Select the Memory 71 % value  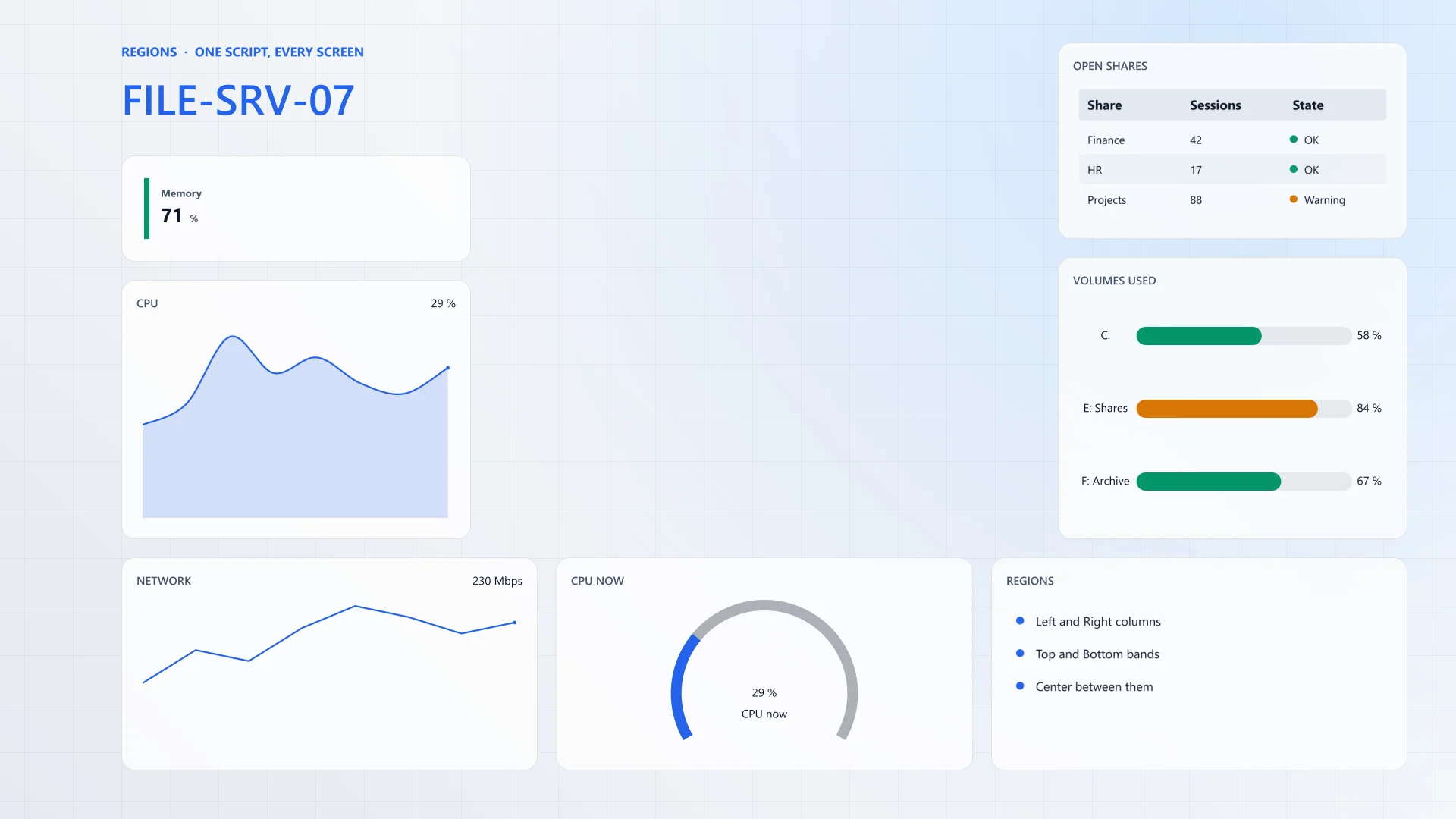pos(179,216)
